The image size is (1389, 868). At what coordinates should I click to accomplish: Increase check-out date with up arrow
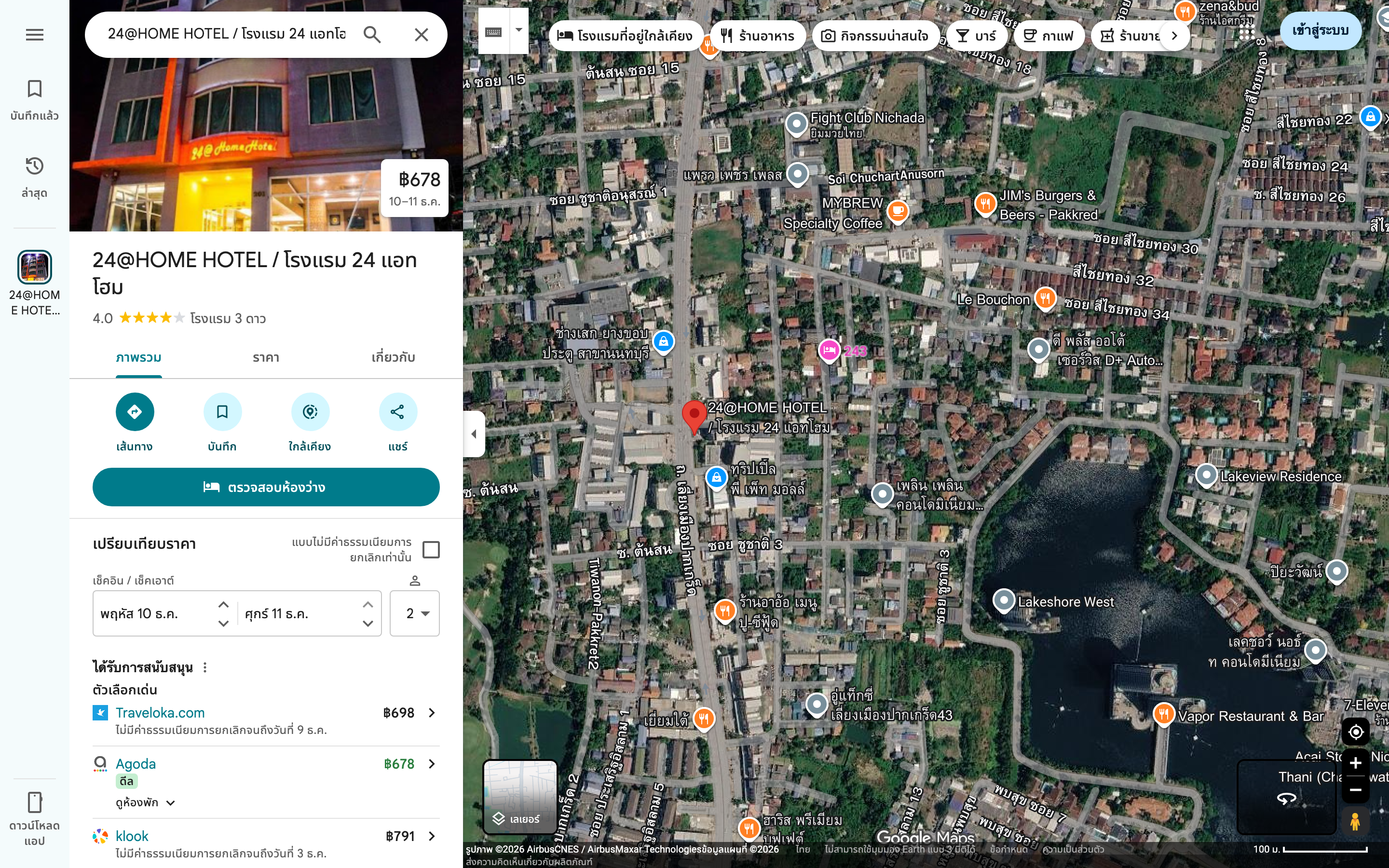368,605
